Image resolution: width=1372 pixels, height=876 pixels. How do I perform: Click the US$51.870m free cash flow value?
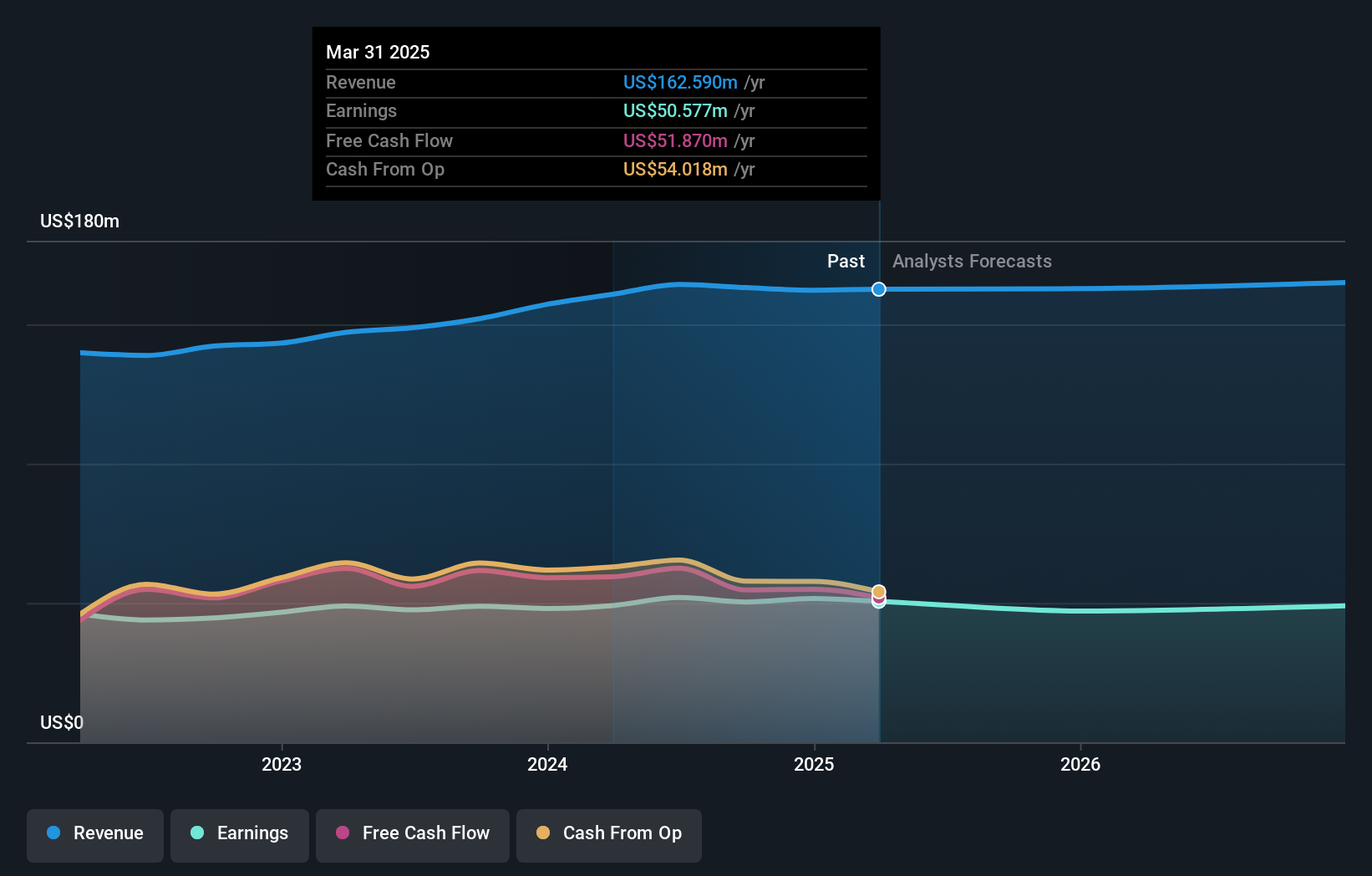(675, 140)
